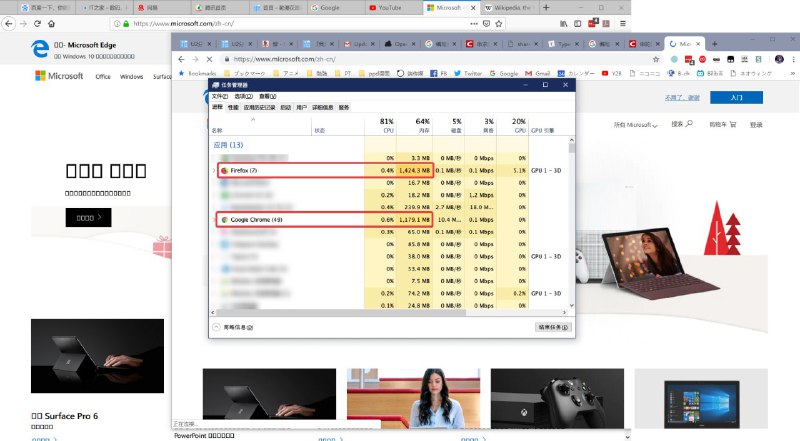Switch to 性能 tab in Task Manager
Screen dimensions: 800x441
click(233, 107)
